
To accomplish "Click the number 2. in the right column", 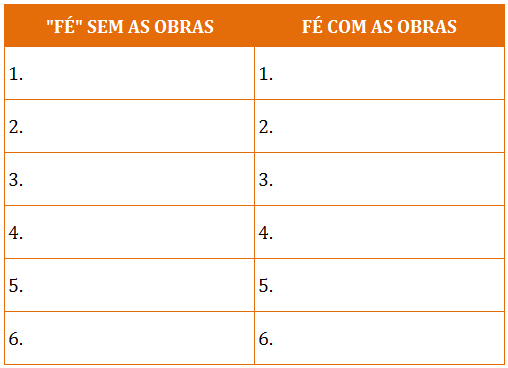I will tap(266, 127).
